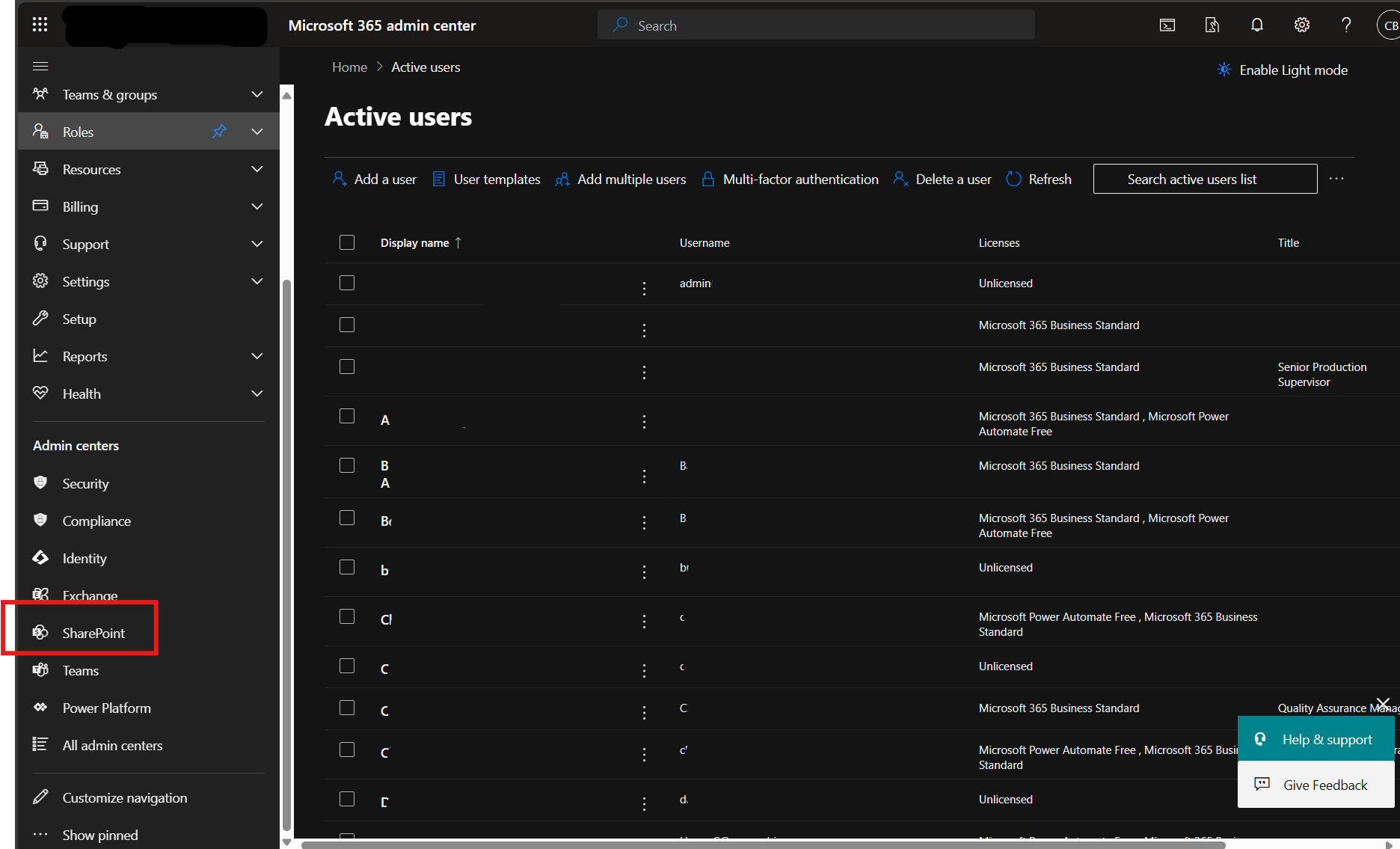Open the help question mark icon
The width and height of the screenshot is (1400, 849).
pos(1346,25)
